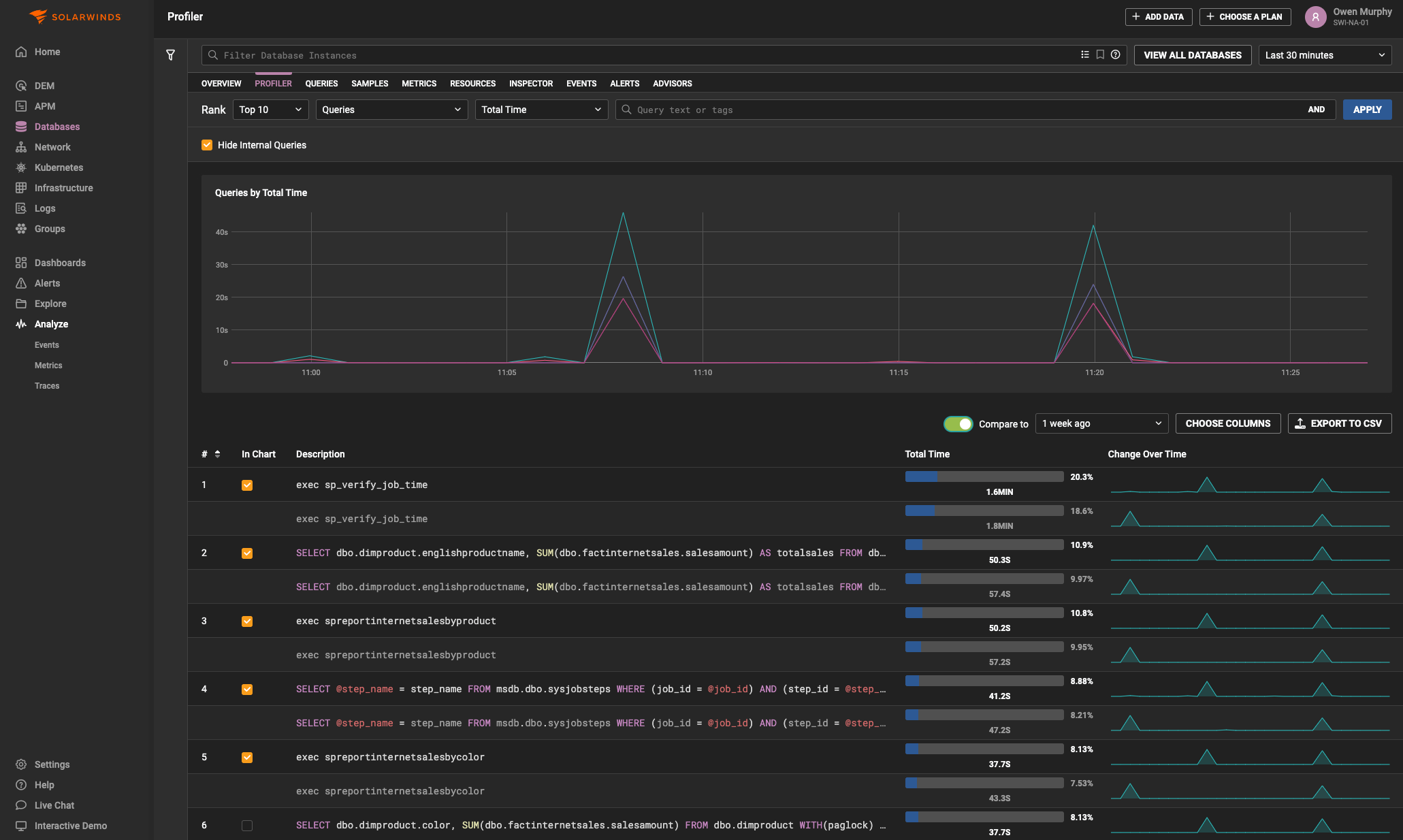The width and height of the screenshot is (1403, 840).
Task: Open the Logs section in the sidebar
Action: coord(44,208)
